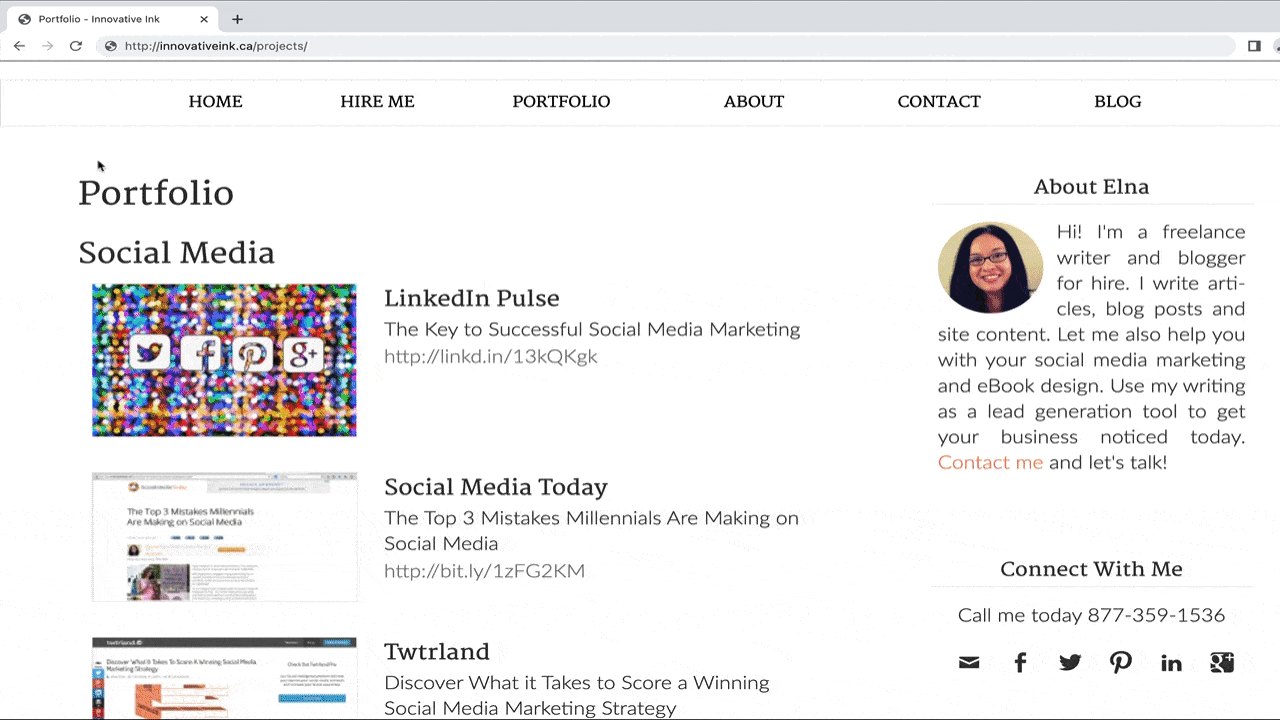Open a new browser tab

tap(237, 19)
